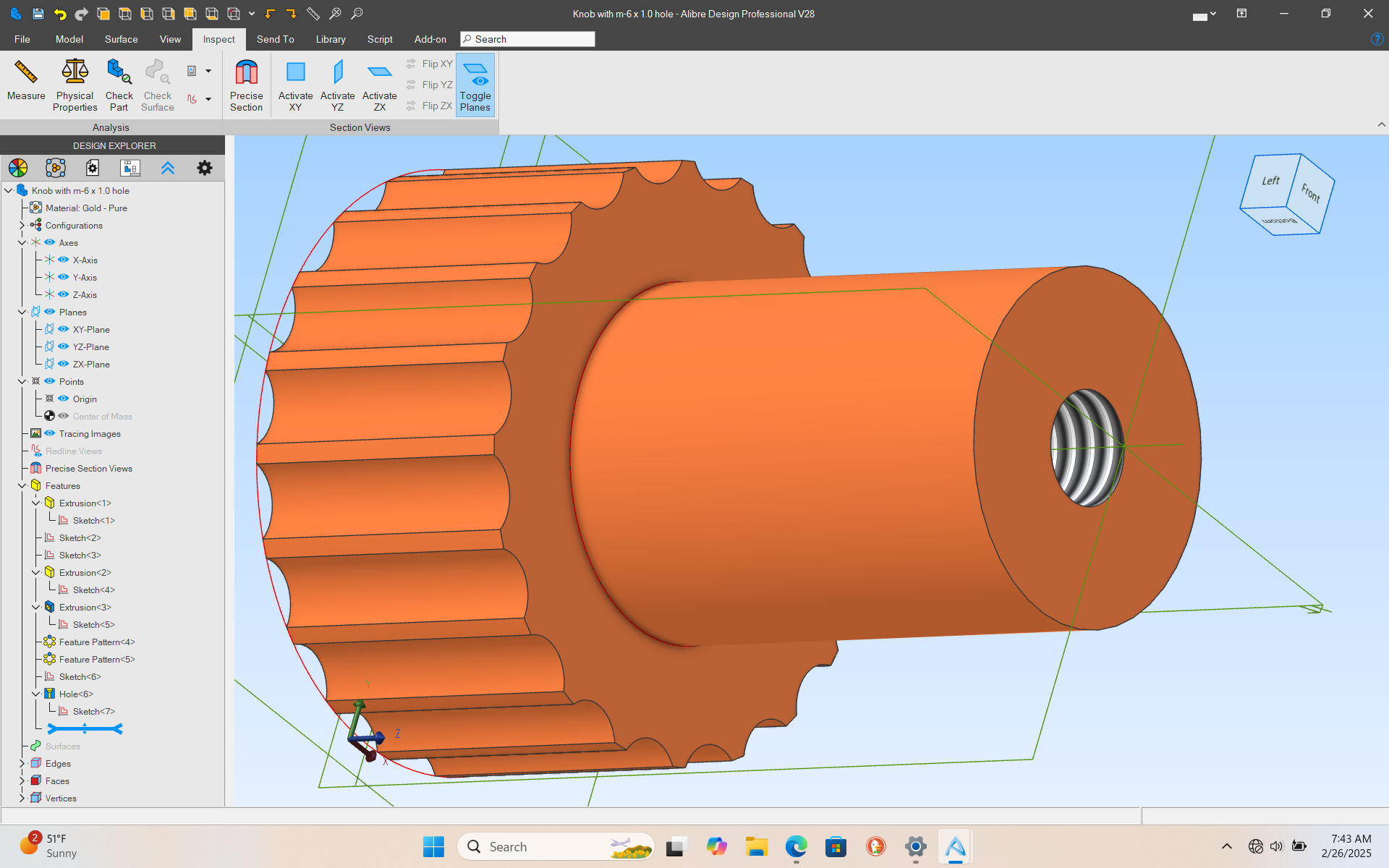Open File Explorer from taskbar
Image resolution: width=1389 pixels, height=868 pixels.
(x=756, y=846)
